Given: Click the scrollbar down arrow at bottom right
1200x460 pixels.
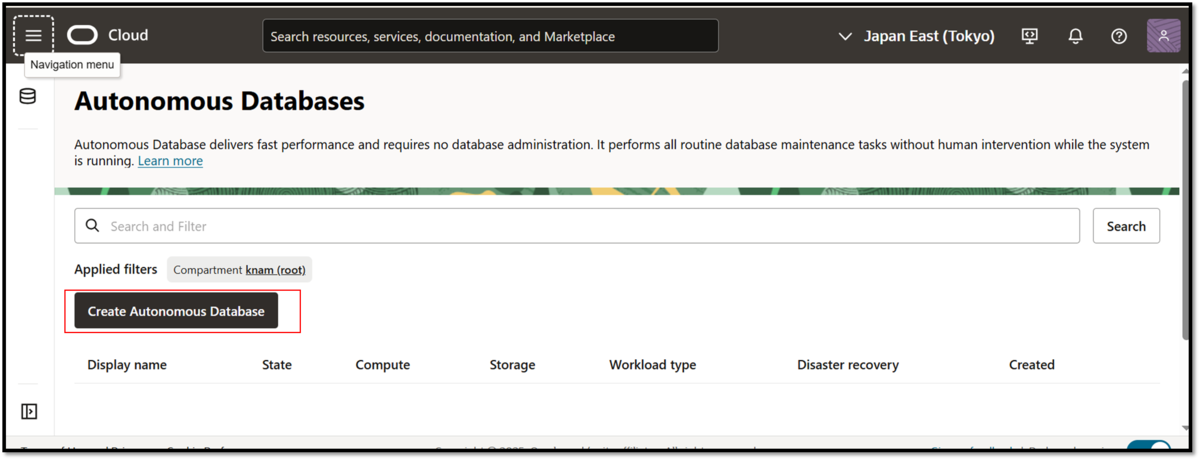Looking at the screenshot, I should (1186, 429).
